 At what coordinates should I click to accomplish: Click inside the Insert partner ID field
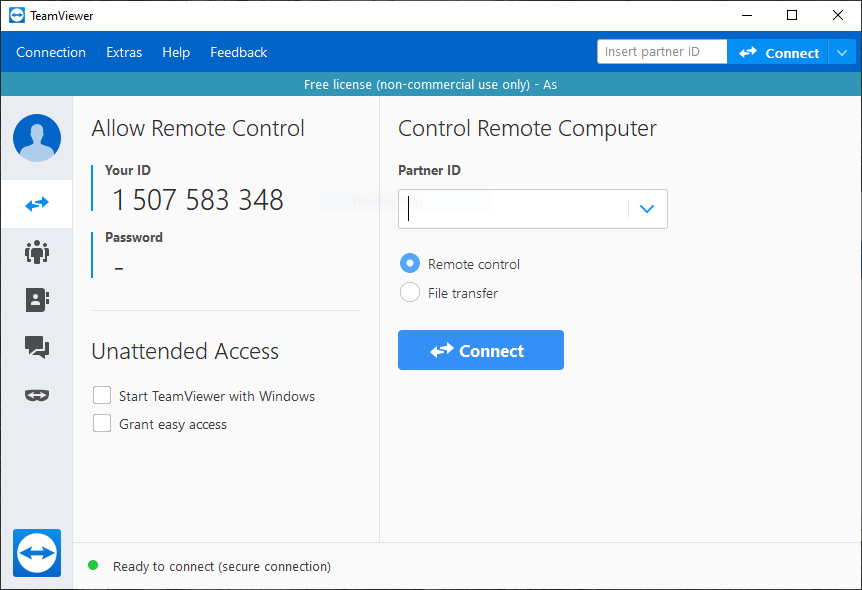pyautogui.click(x=661, y=51)
